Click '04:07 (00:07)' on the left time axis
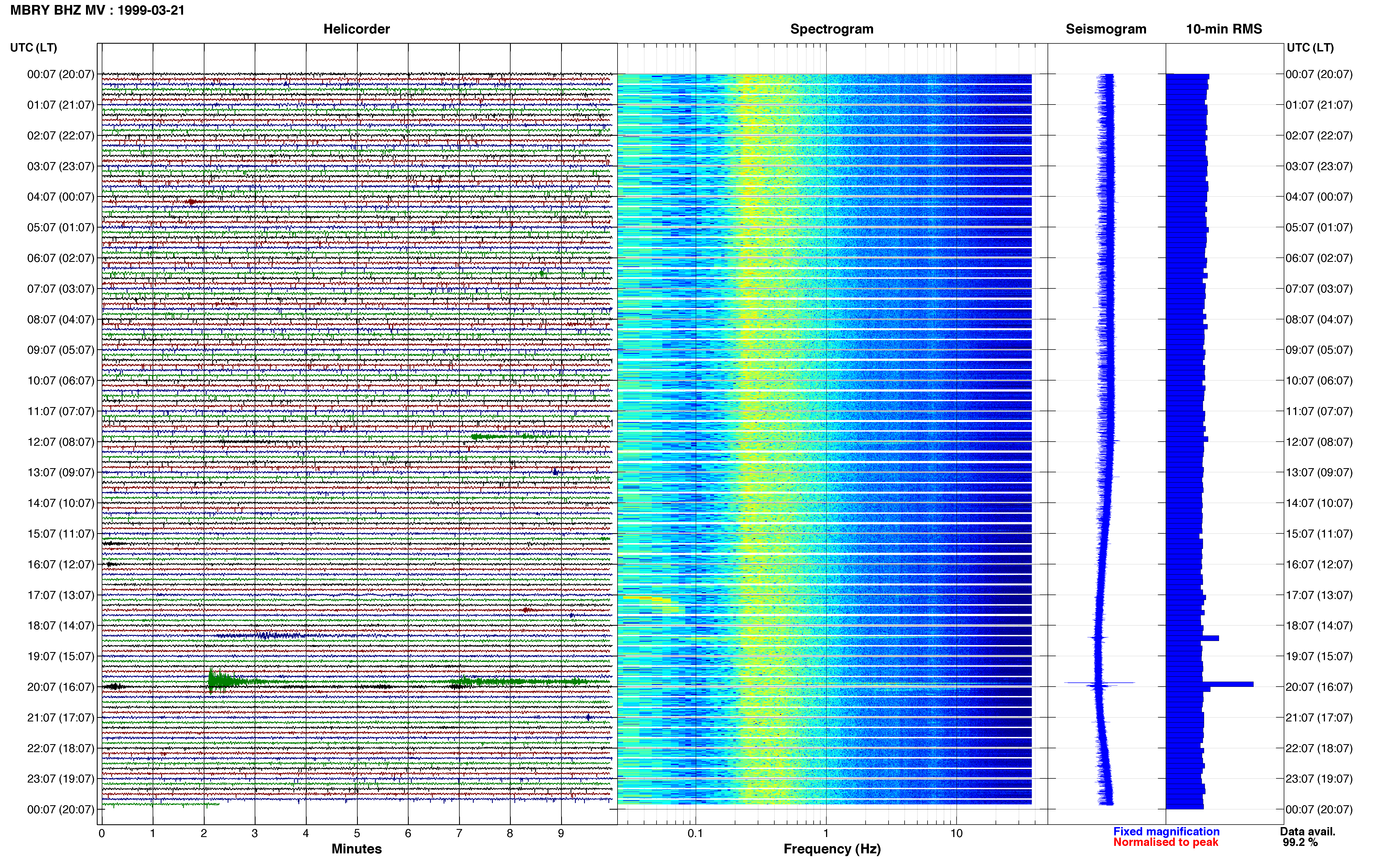Screen dimensions: 1388x868 60,197
